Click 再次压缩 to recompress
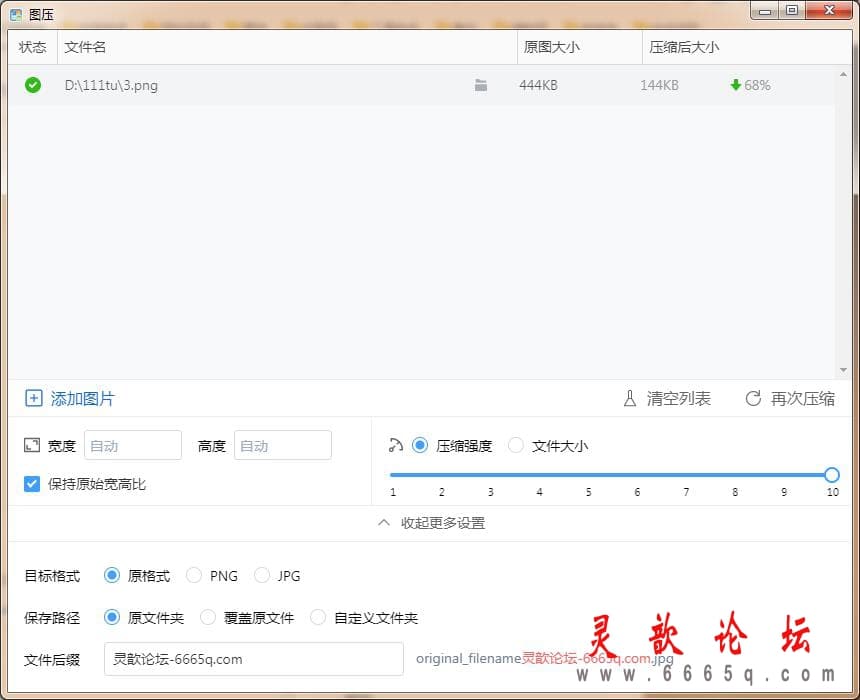 click(790, 398)
